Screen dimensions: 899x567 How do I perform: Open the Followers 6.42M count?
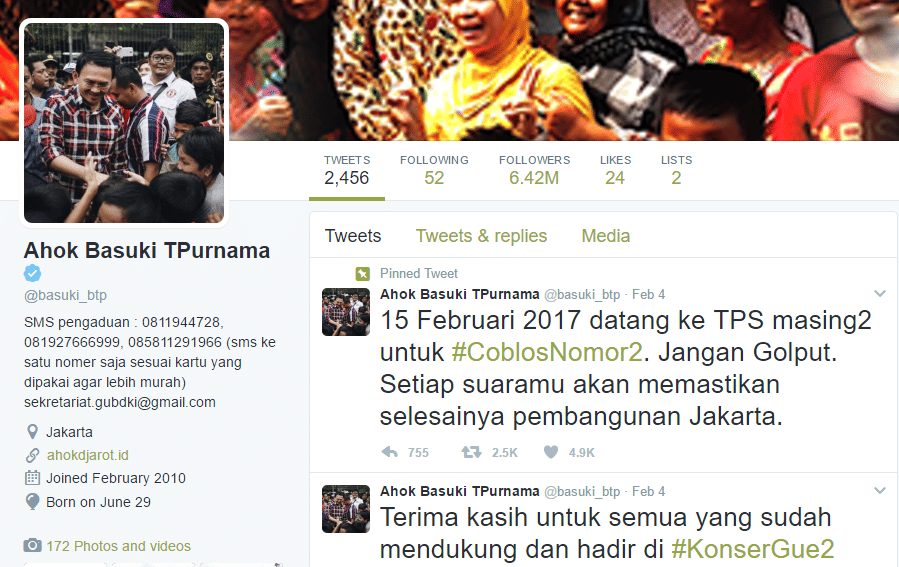coord(534,170)
